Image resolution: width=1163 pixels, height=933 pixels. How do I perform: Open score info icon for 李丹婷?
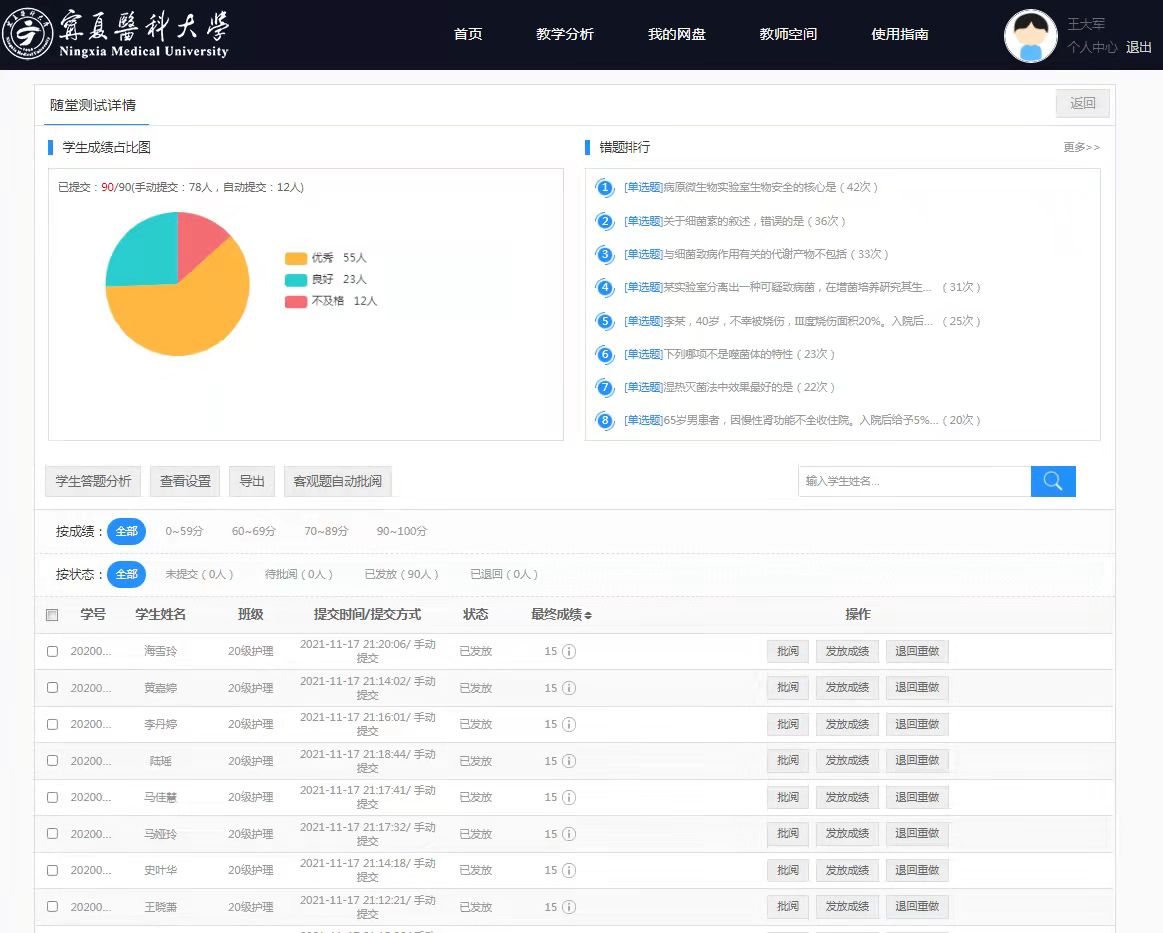coord(568,725)
